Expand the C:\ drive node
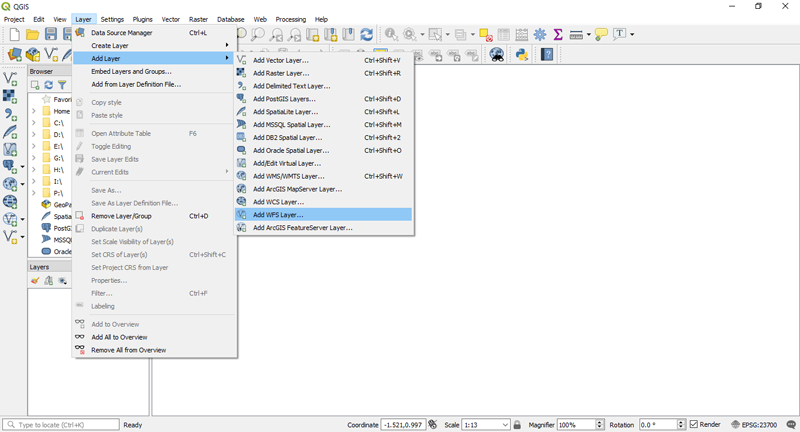The height and width of the screenshot is (432, 800). click(x=34, y=122)
